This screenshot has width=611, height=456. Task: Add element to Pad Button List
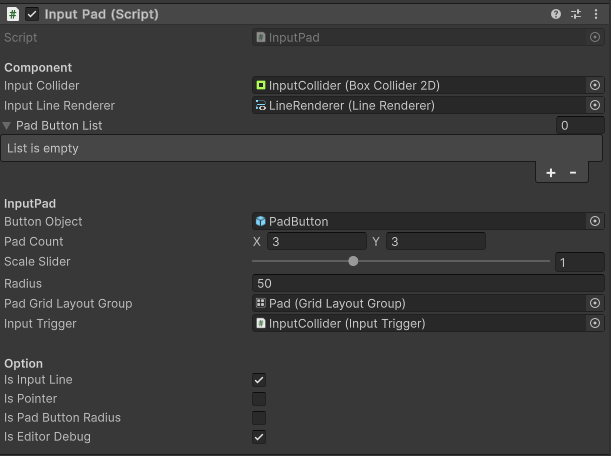551,173
